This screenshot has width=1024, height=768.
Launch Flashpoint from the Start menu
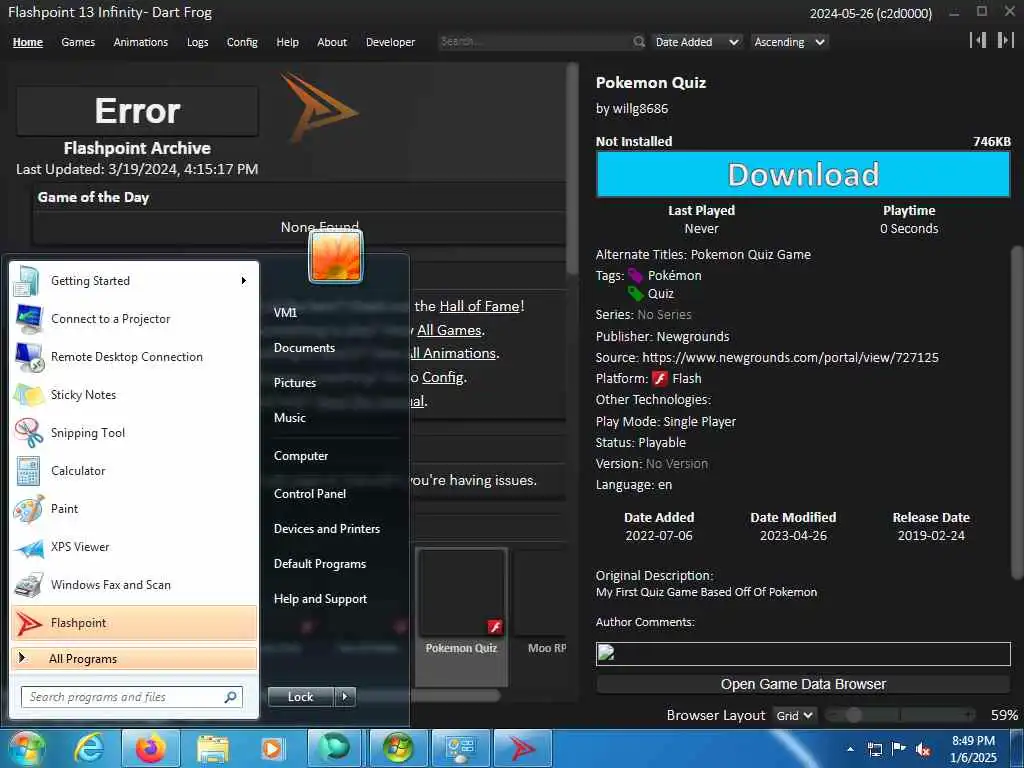[x=134, y=623]
